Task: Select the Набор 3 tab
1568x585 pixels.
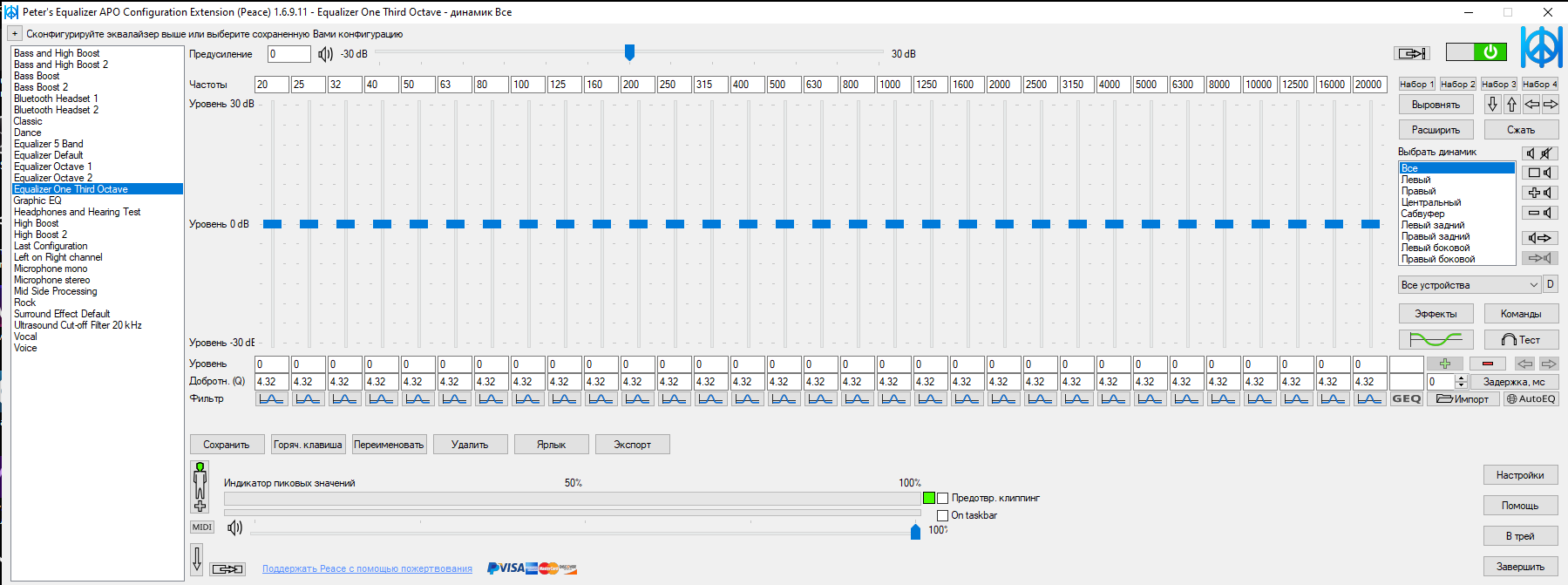Action: click(x=1498, y=85)
